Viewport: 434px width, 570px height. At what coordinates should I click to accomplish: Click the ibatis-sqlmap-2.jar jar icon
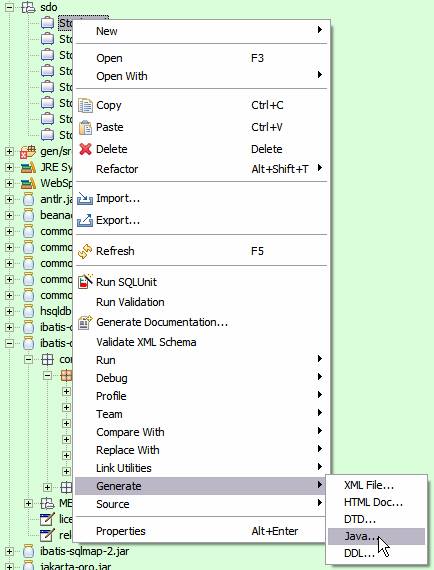[x=28, y=551]
